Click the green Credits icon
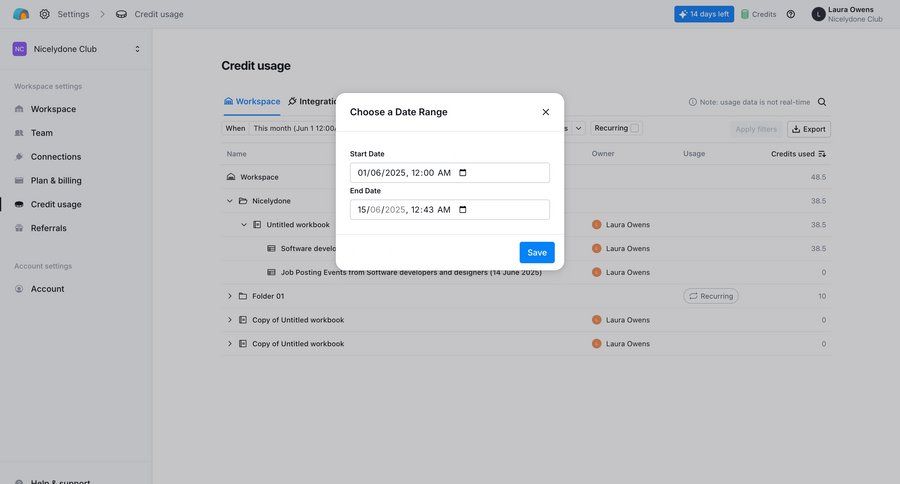900x484 pixels. click(744, 14)
